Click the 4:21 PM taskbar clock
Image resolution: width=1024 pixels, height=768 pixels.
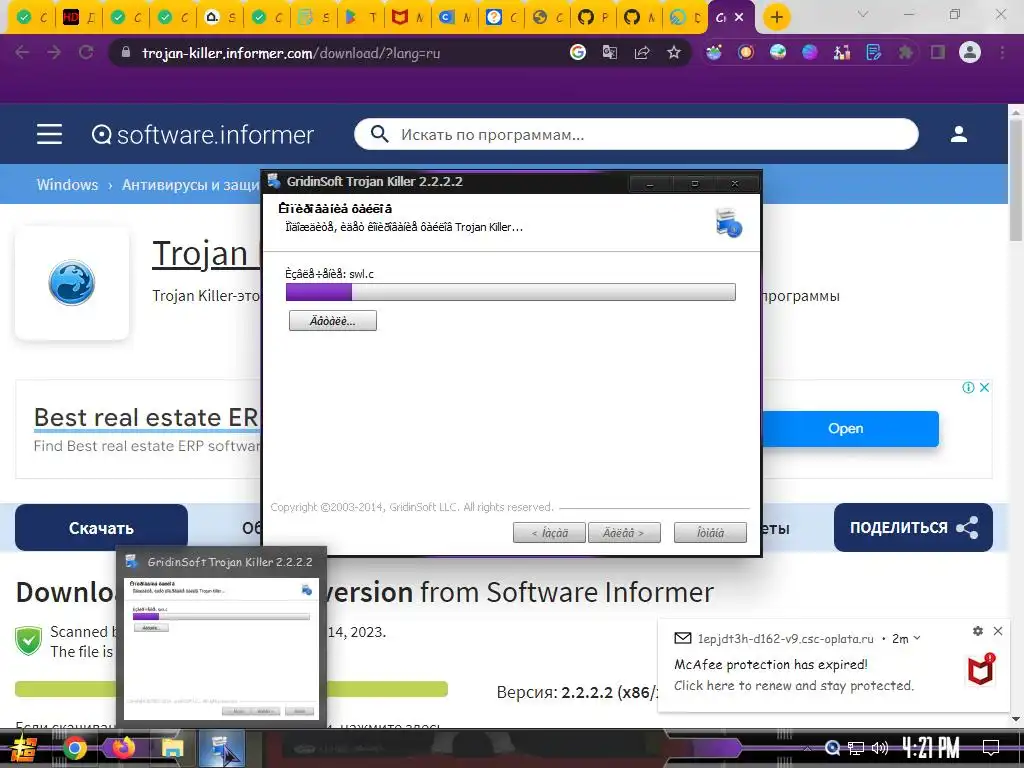click(931, 748)
